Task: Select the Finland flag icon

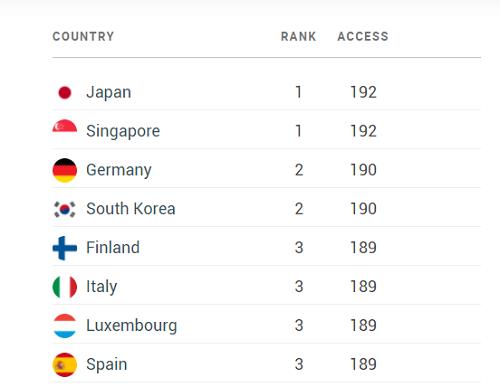Action: coord(65,248)
